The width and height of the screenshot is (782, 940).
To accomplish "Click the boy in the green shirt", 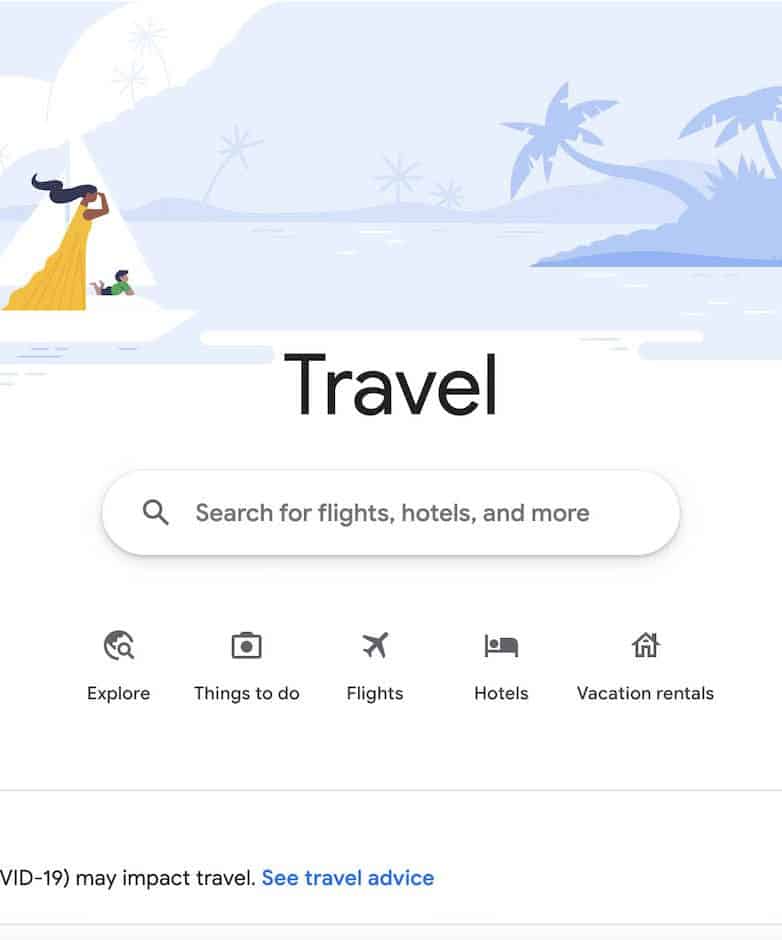I will click(x=114, y=284).
